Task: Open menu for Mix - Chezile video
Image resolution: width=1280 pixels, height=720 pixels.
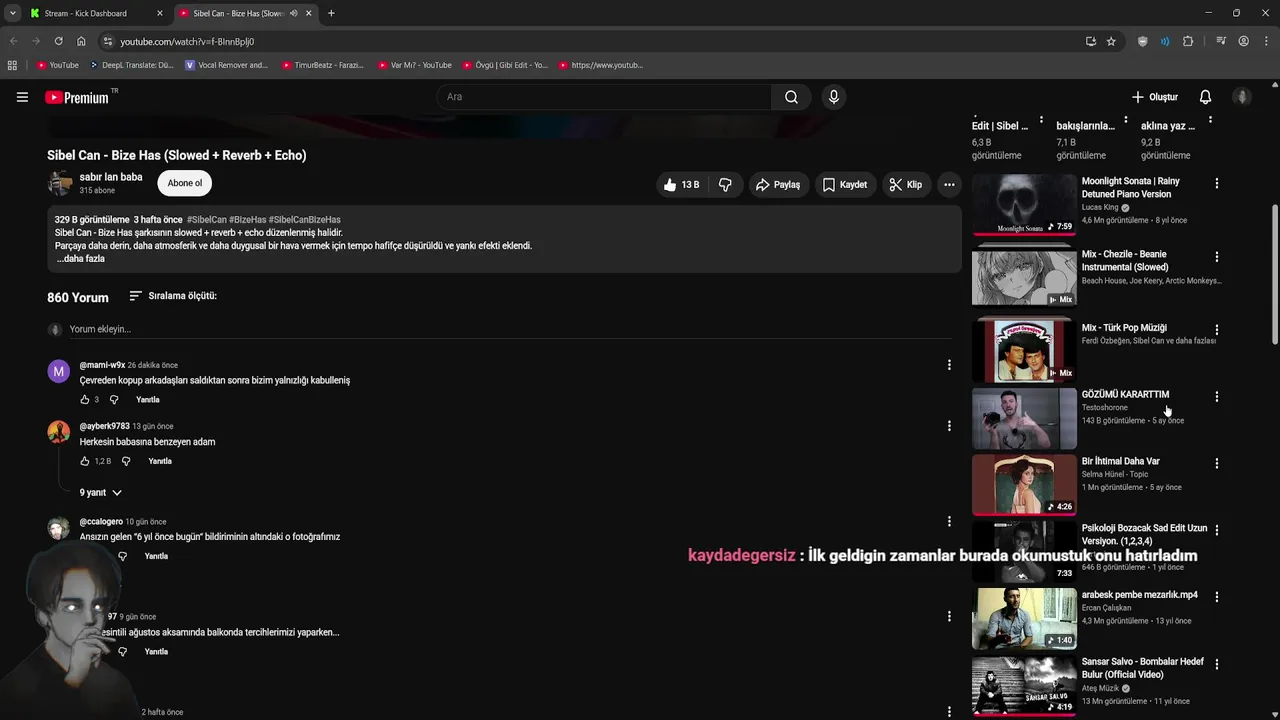Action: click(x=1216, y=257)
